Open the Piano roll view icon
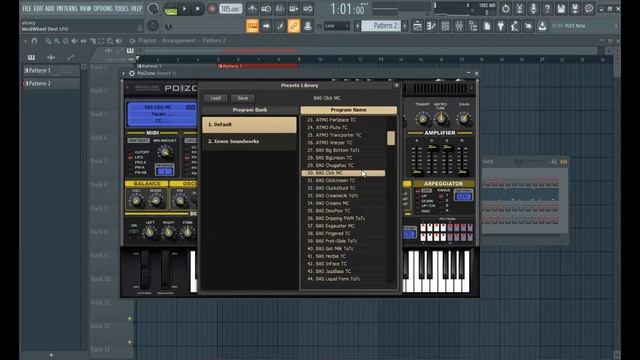This screenshot has height=360, width=640. [x=431, y=26]
